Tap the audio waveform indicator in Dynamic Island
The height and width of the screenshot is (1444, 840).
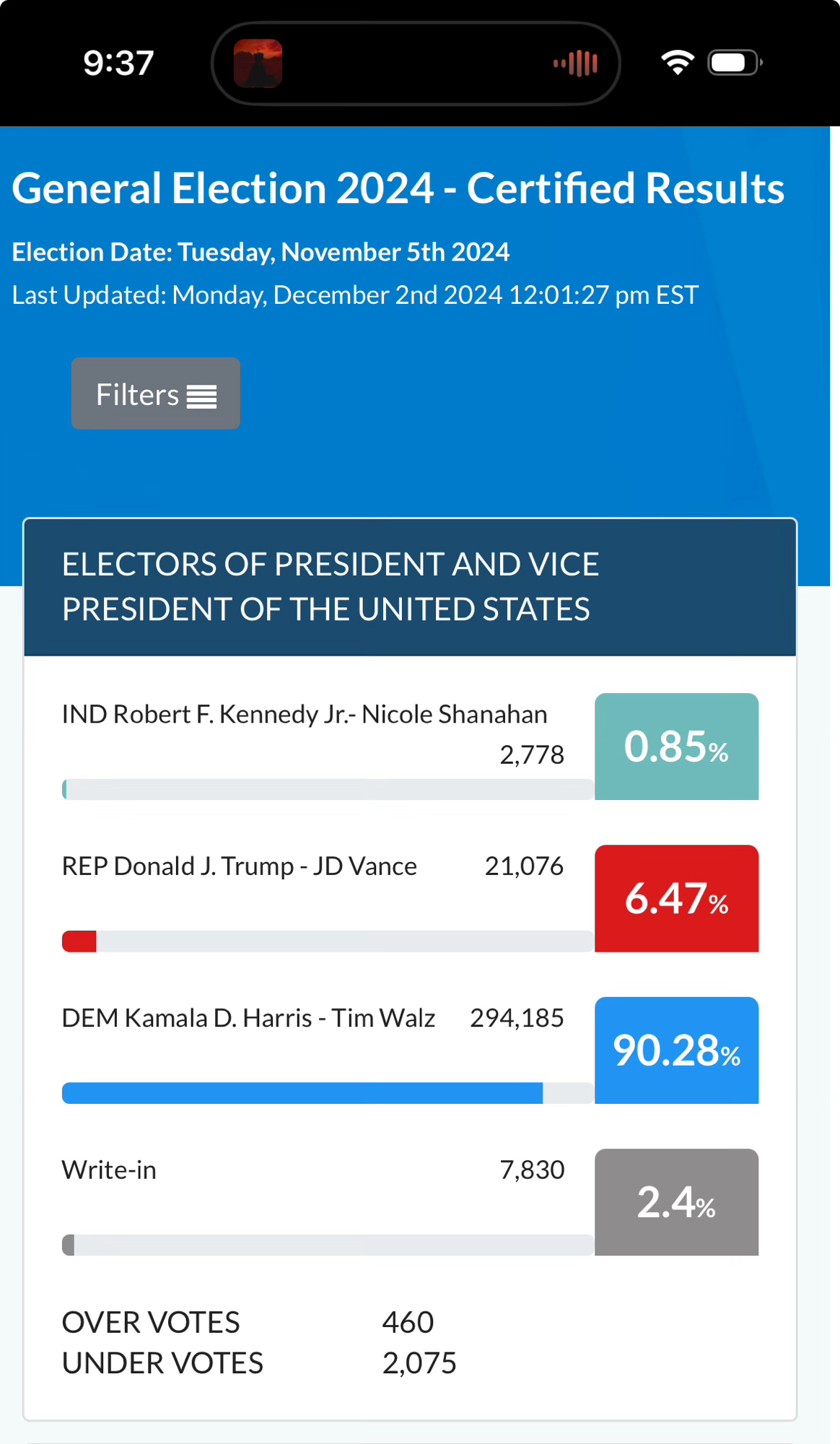click(575, 64)
